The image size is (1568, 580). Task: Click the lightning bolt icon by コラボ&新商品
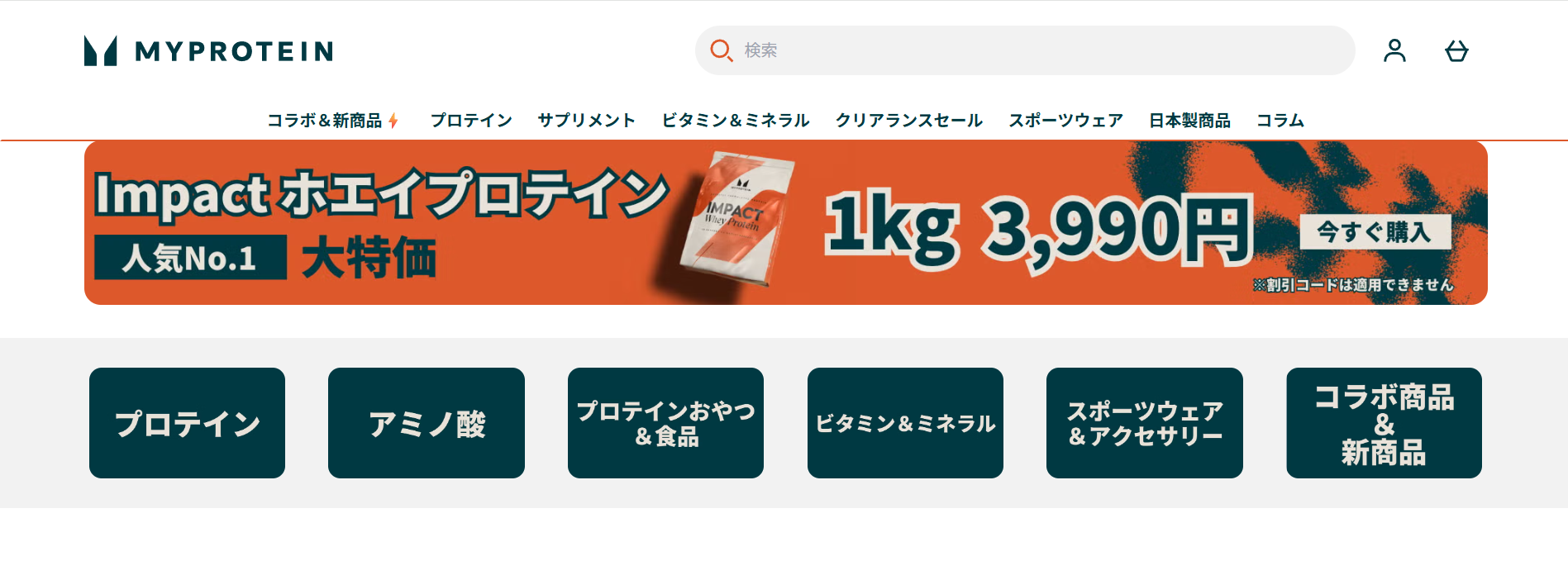pos(393,121)
